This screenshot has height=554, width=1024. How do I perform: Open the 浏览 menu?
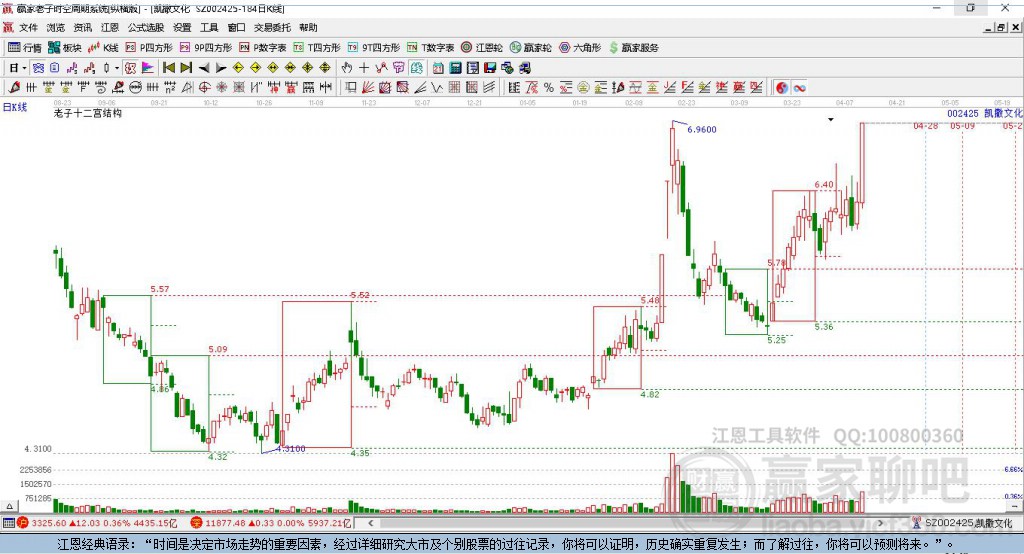point(56,27)
